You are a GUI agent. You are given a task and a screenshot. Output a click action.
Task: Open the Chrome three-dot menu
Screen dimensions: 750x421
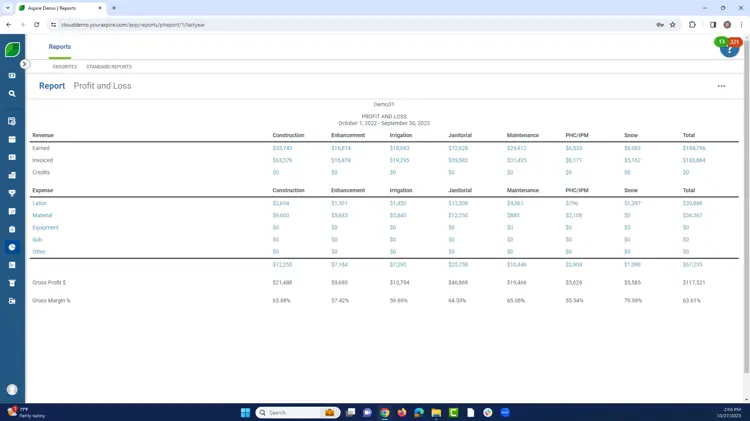[741, 25]
